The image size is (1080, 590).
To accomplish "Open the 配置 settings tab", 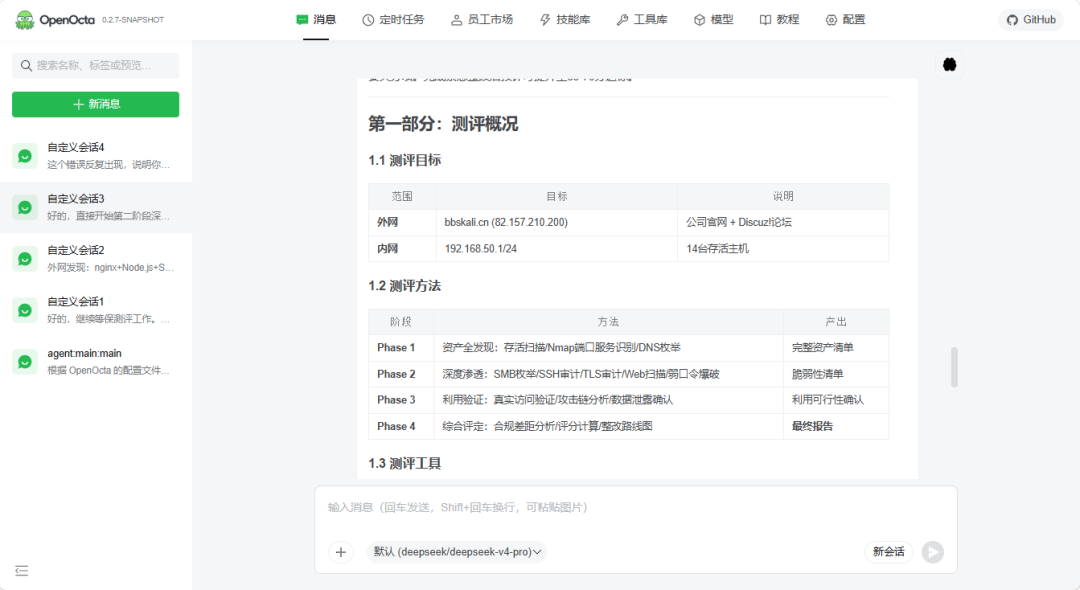I will 845,20.
